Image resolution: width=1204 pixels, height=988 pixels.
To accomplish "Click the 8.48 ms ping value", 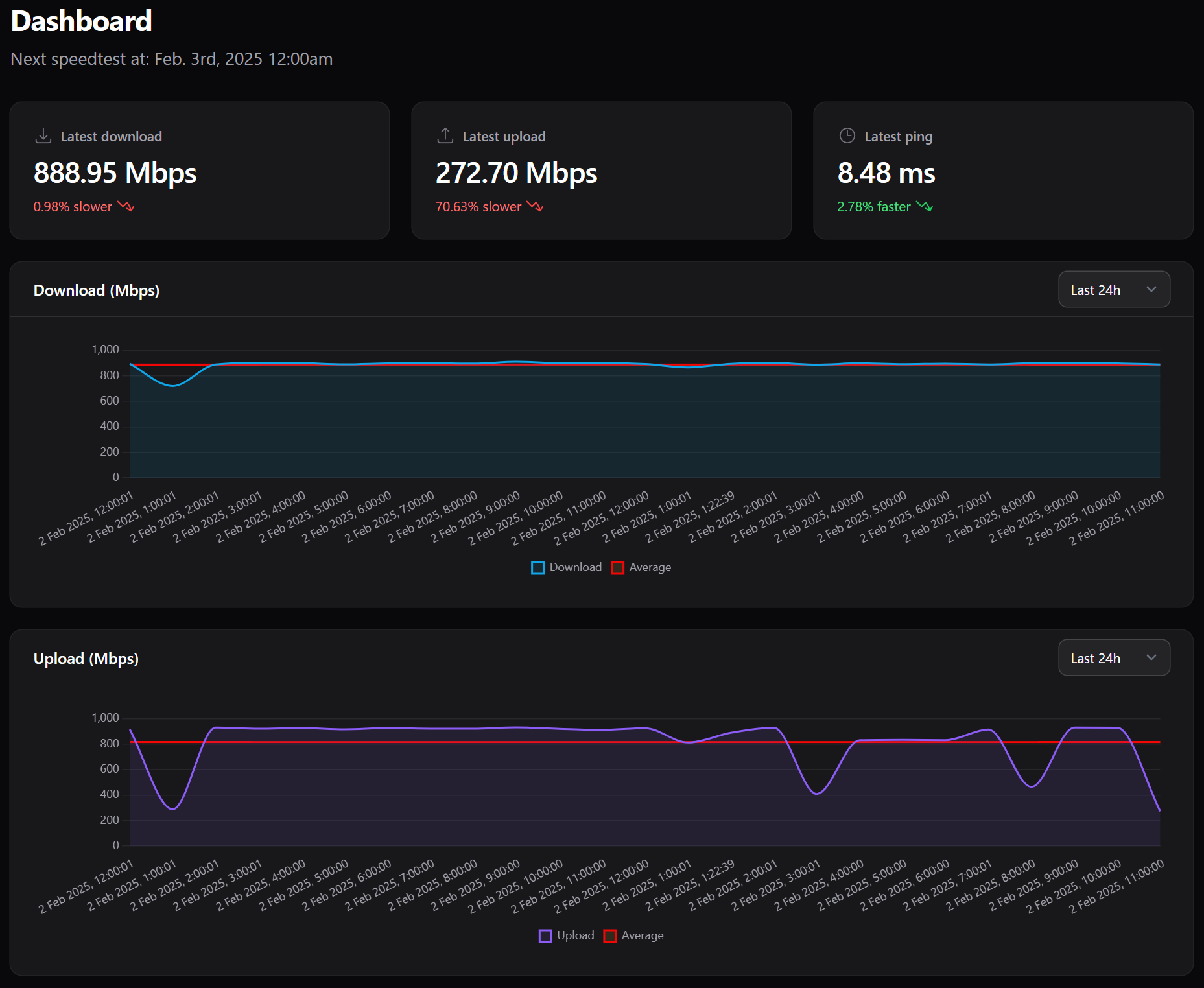I will pos(886,173).
